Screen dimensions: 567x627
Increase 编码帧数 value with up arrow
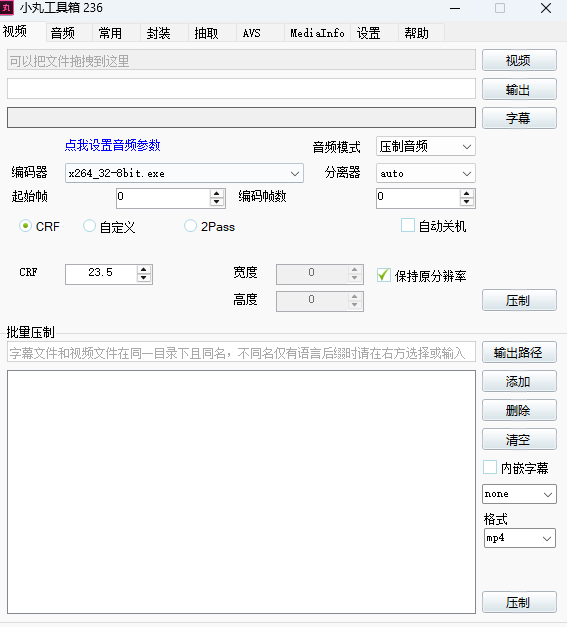point(466,194)
